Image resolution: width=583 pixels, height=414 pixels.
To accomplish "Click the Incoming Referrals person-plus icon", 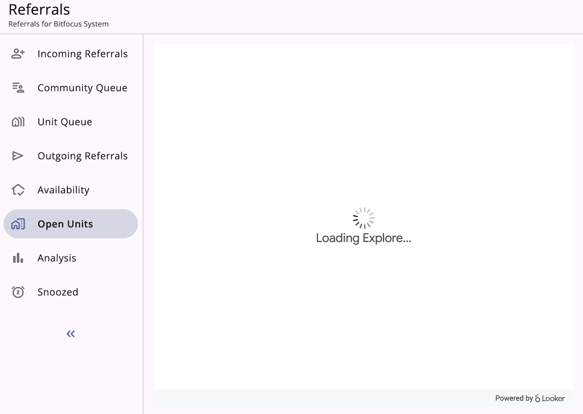I will (18, 54).
